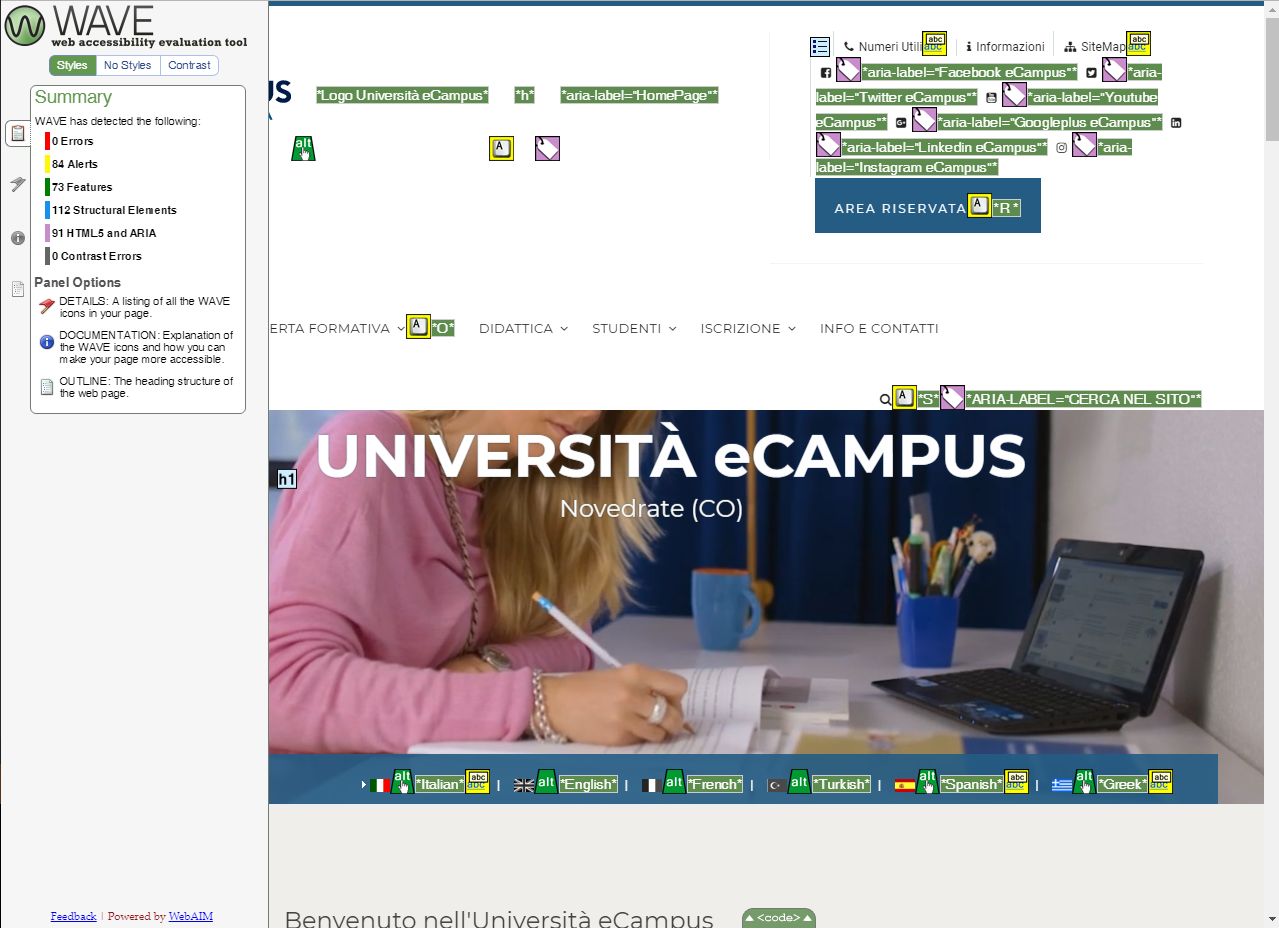Click the ARIA tag icon before Googleplus eCampus label
Screen dimensions: 1279x933
924,120
